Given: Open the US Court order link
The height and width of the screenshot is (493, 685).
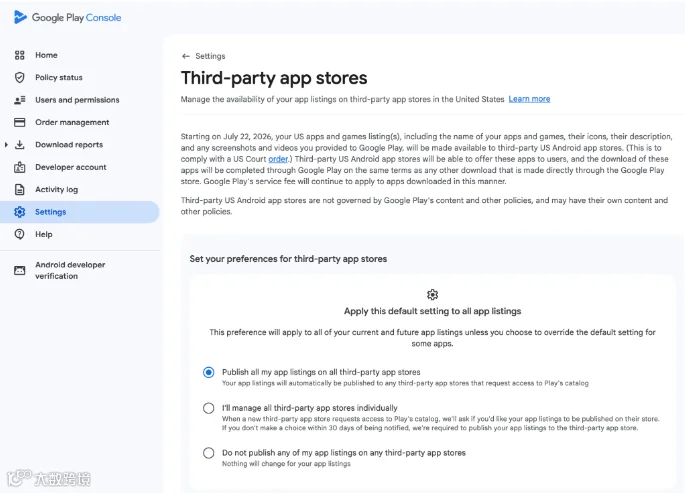Looking at the screenshot, I should pyautogui.click(x=278, y=159).
